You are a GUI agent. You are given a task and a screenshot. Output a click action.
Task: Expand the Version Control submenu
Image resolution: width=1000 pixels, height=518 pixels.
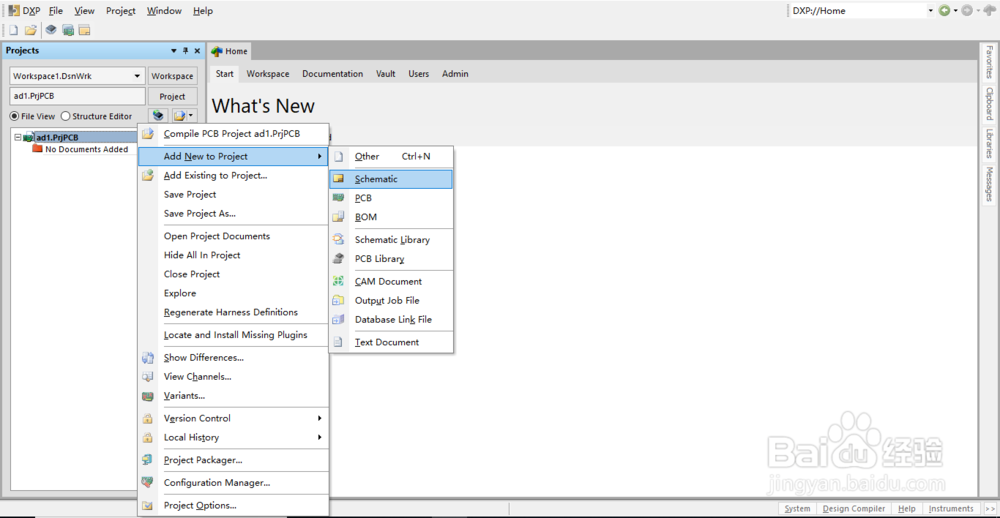click(233, 418)
